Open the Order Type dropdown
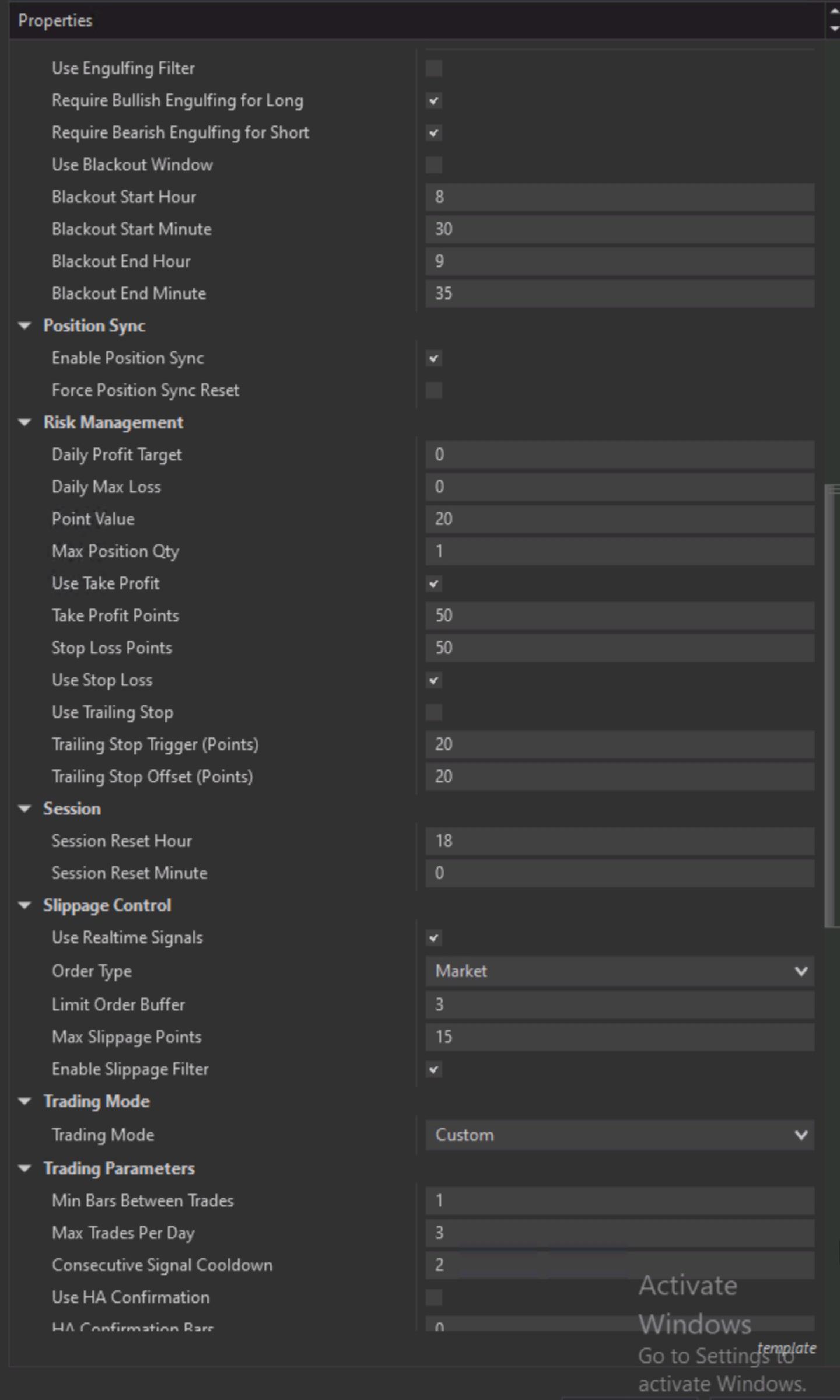 tap(619, 971)
